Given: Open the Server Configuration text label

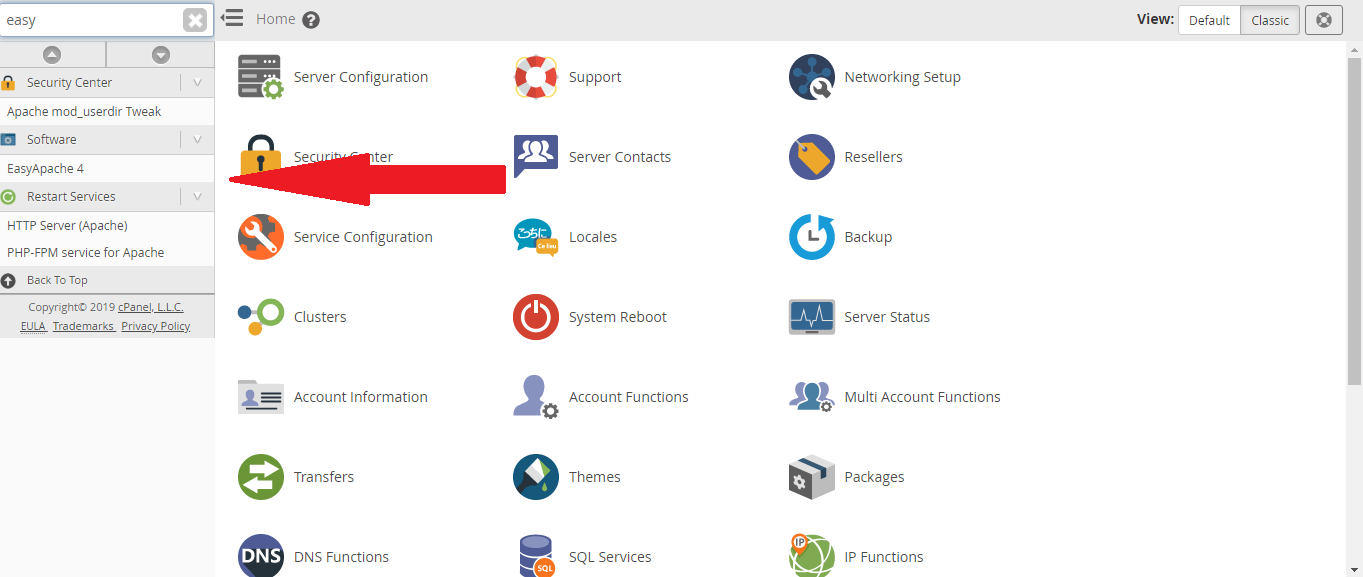Looking at the screenshot, I should [361, 77].
